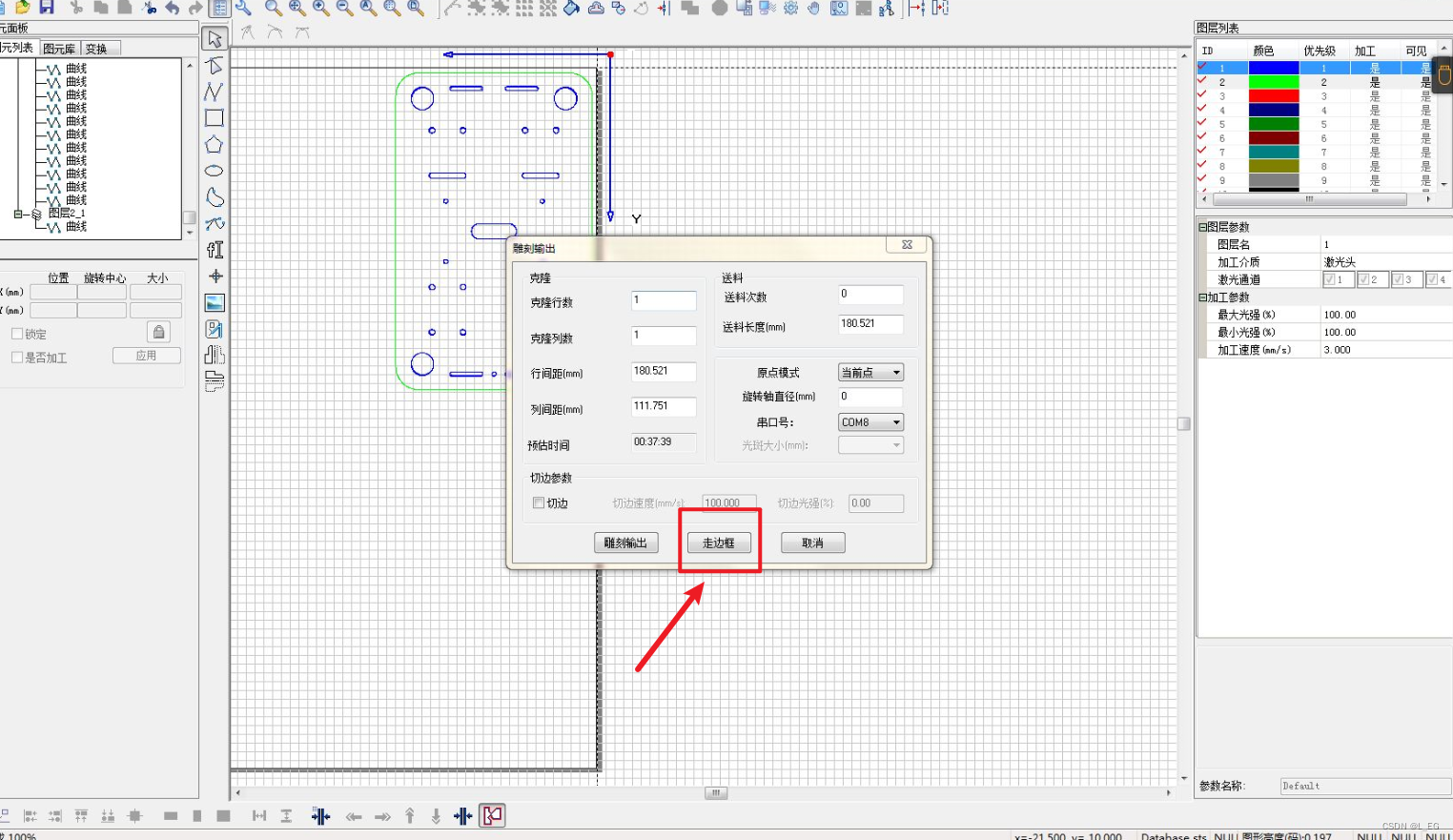
Task: Click the red-outlined icon in bottom toolbar
Action: 492,815
